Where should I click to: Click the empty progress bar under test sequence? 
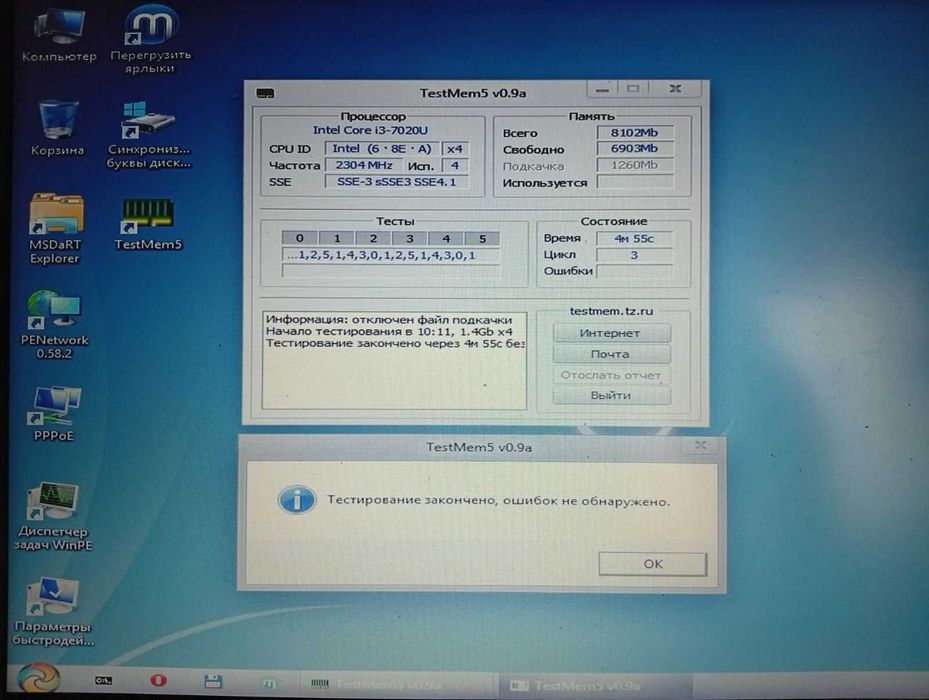pos(391,271)
